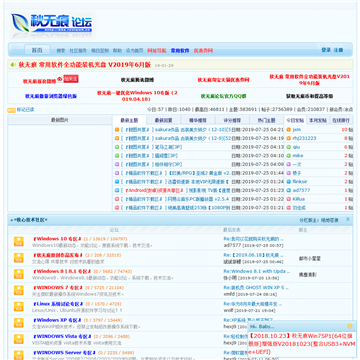The image size is (360, 360).
Task: Select the 热门主题 tab
Action: tap(267, 120)
